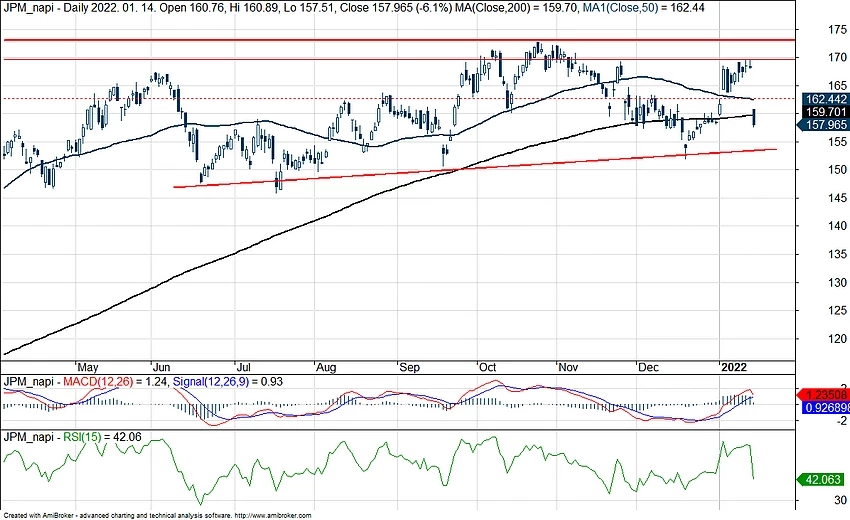
Task: Click the 145 price axis tick
Action: pyautogui.click(x=837, y=198)
